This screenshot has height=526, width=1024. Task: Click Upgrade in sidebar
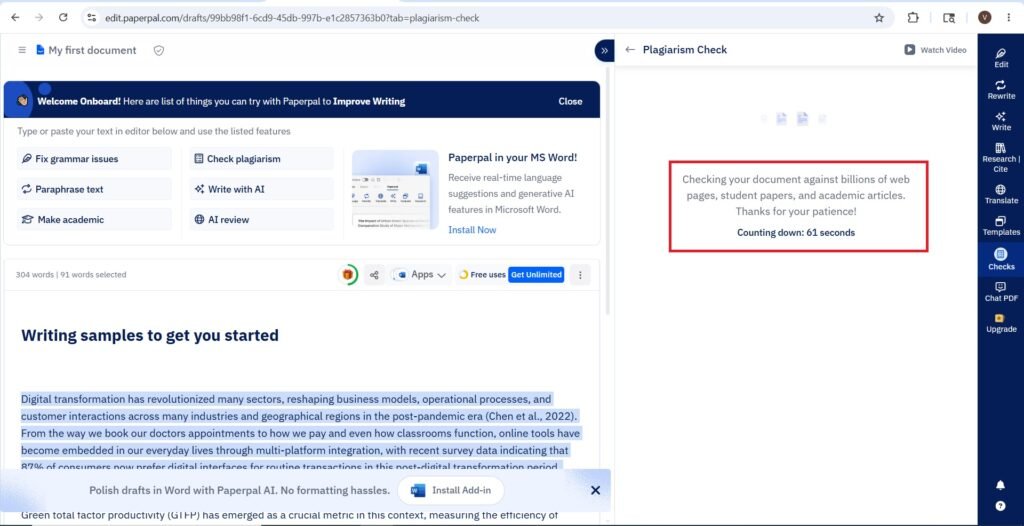point(1001,323)
